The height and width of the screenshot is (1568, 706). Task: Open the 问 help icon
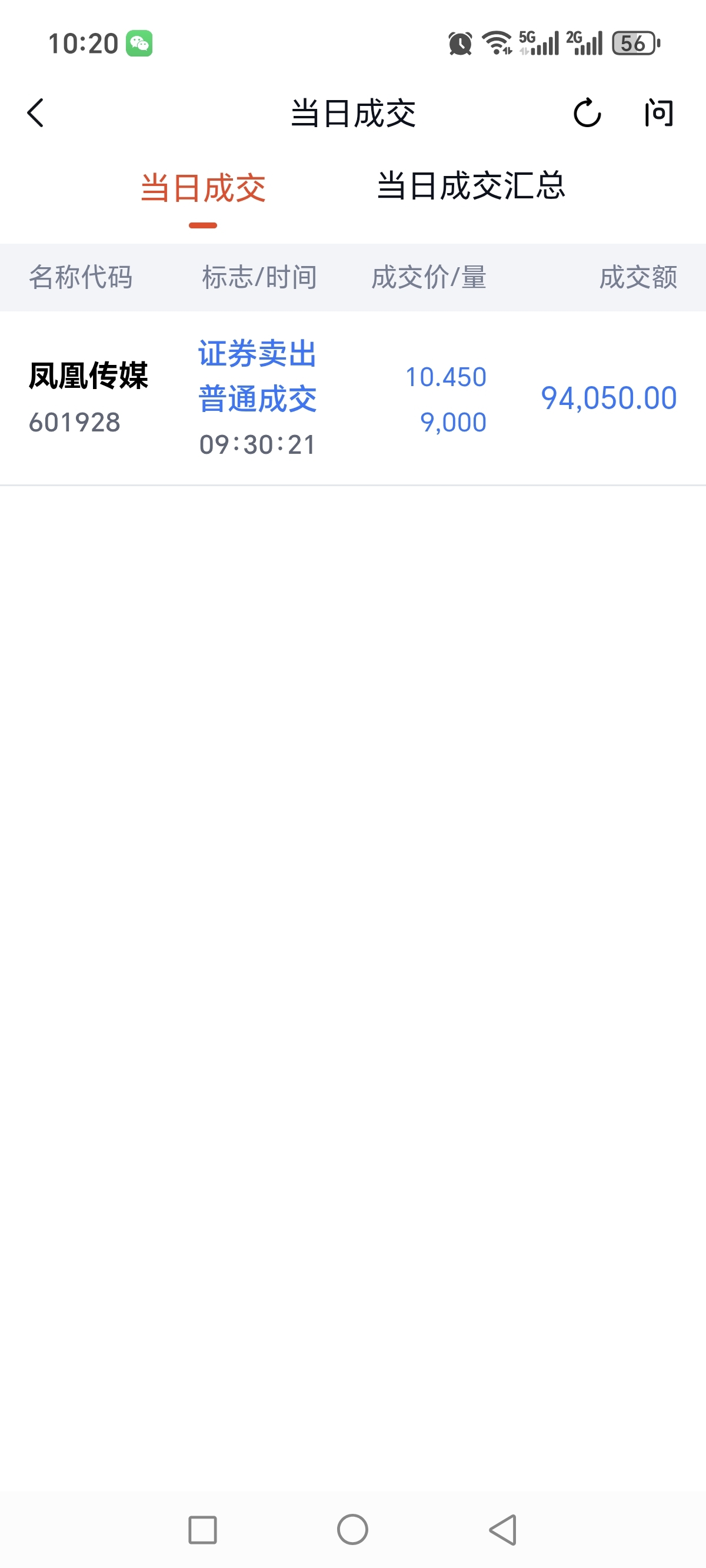pos(659,113)
